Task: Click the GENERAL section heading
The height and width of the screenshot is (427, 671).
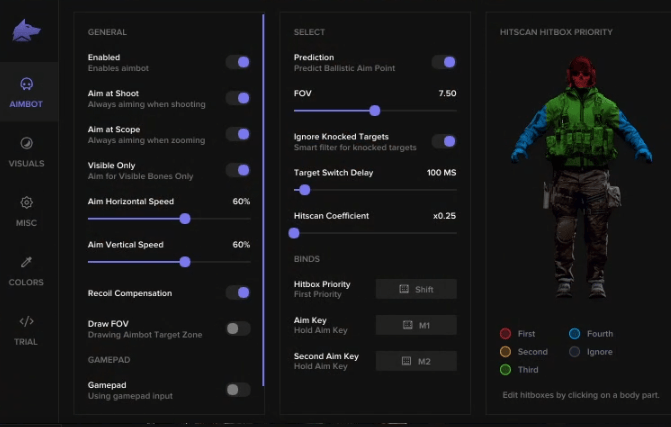Action: [x=107, y=32]
